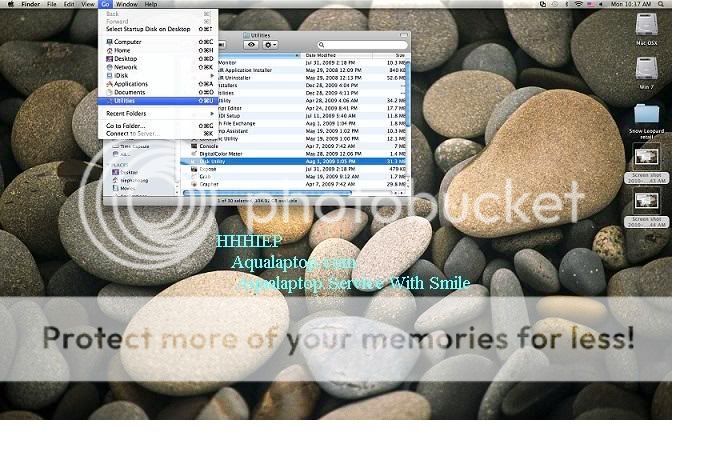Click the Bluetooth icon in menu bar
721x451 pixels.
[564, 5]
